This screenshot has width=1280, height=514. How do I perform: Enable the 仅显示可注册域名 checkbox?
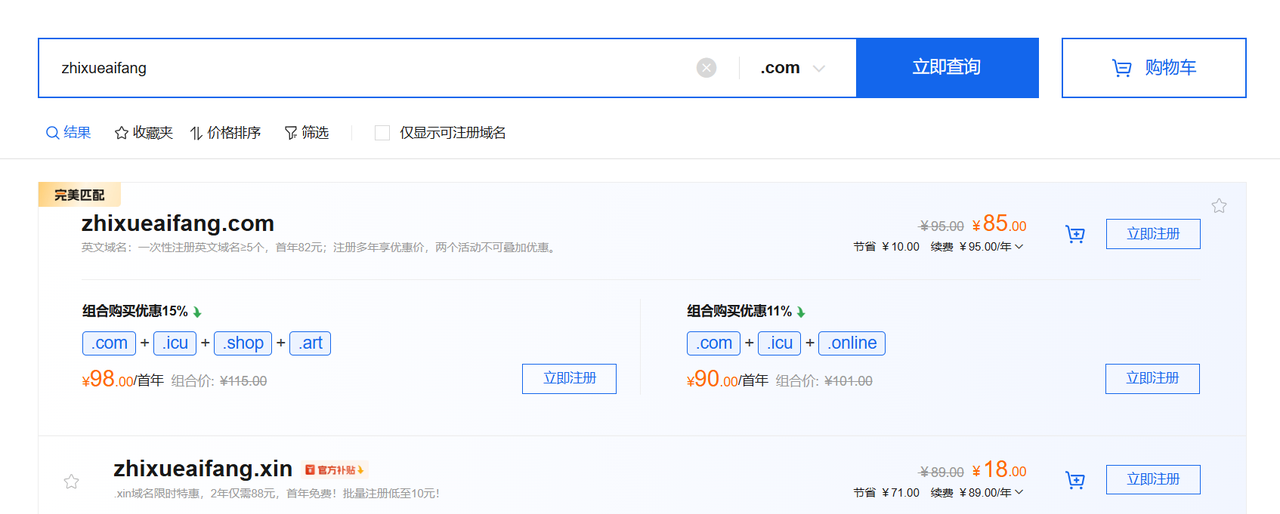point(382,133)
